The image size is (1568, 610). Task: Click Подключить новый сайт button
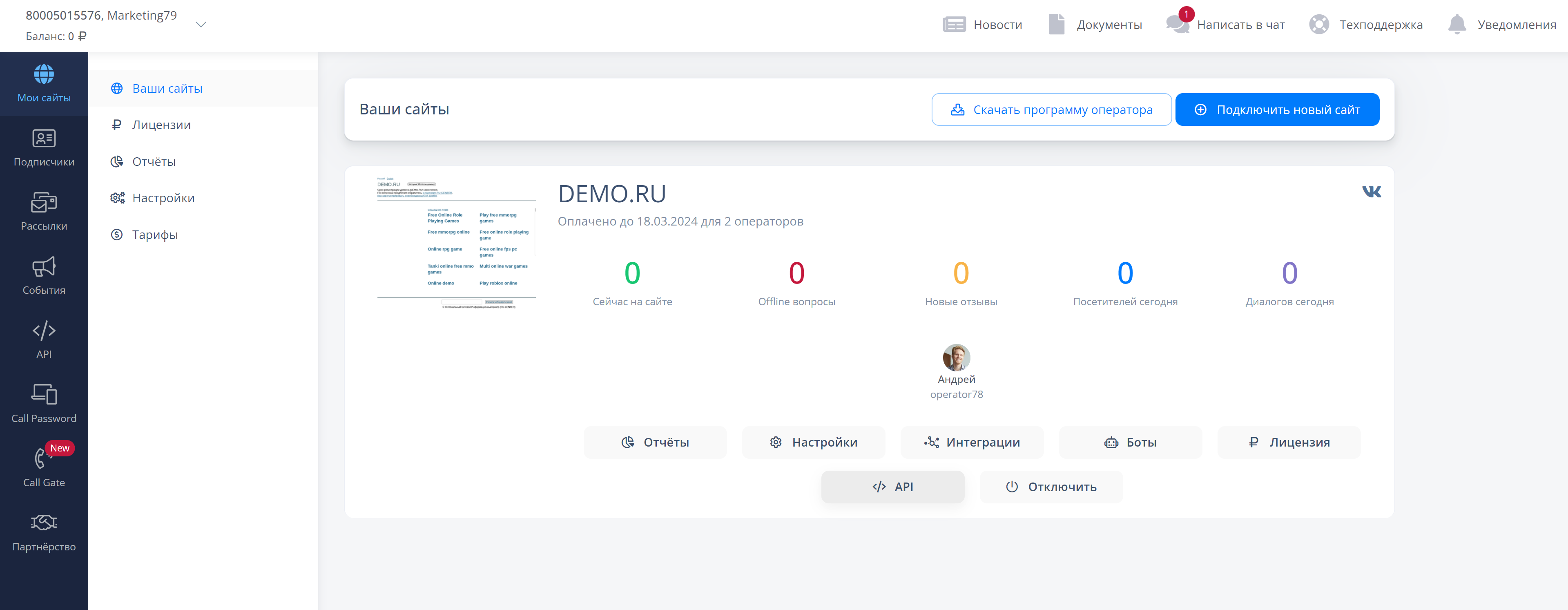(1276, 109)
